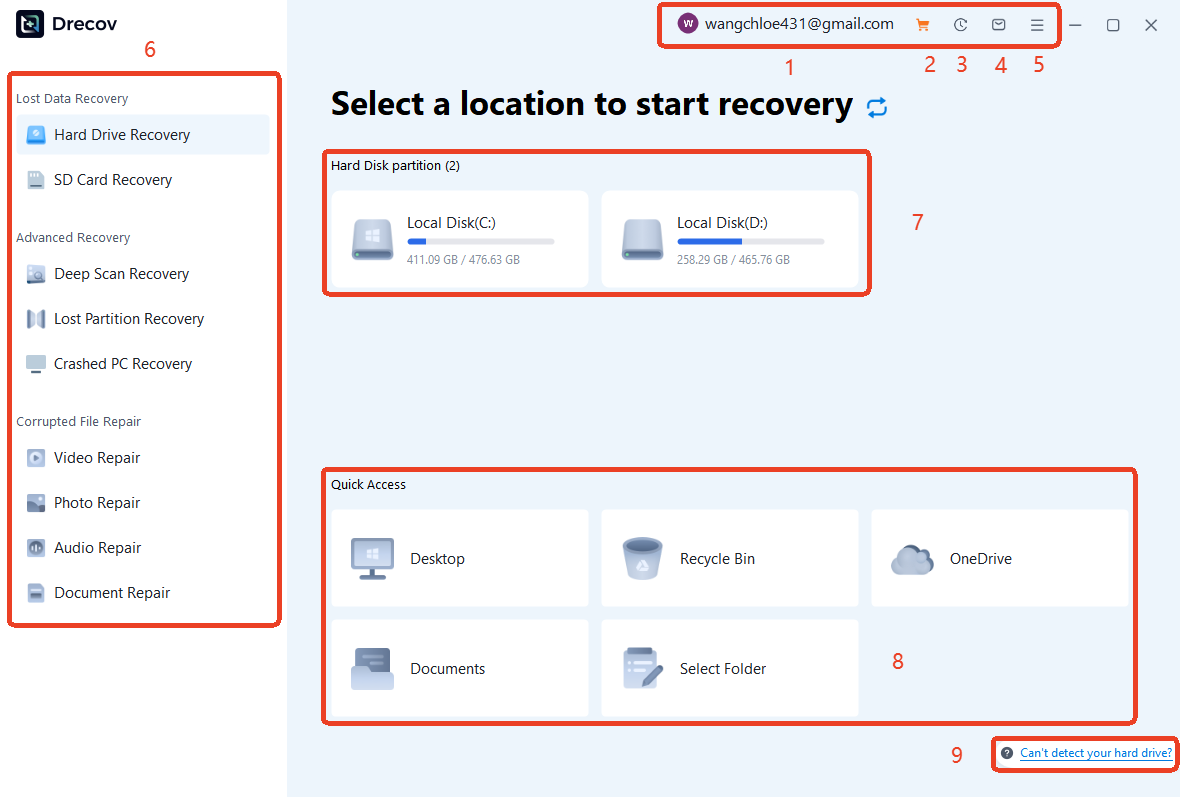Viewport: 1180px width, 797px height.
Task: Click "Can't detect your hard drive?" link
Action: pyautogui.click(x=1095, y=753)
